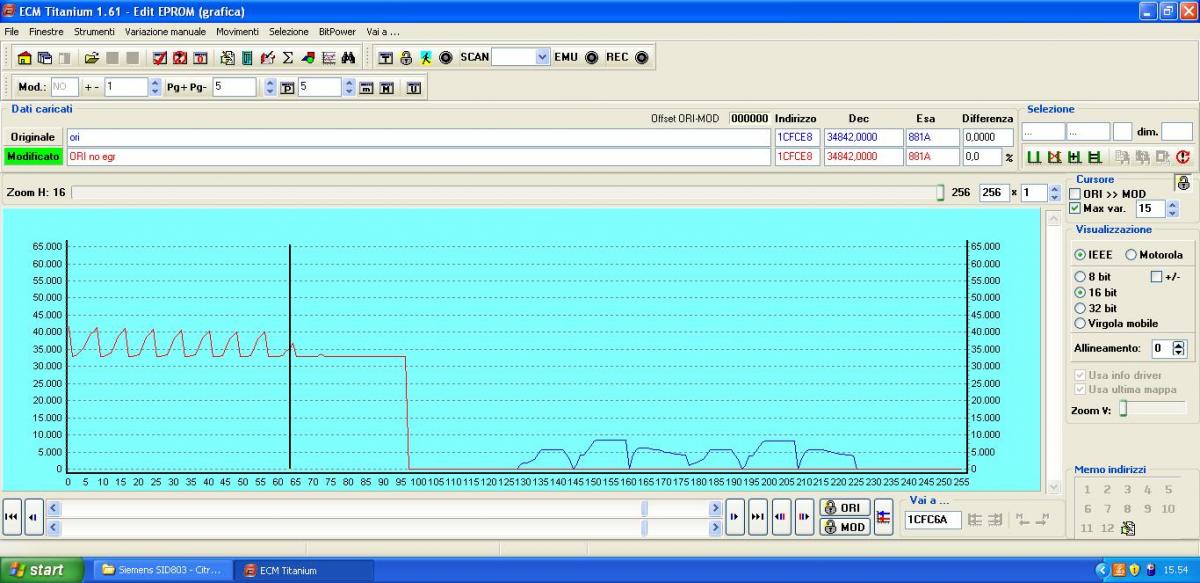Uncheck the Max var. checkbox
The width and height of the screenshot is (1200, 583).
1075,208
